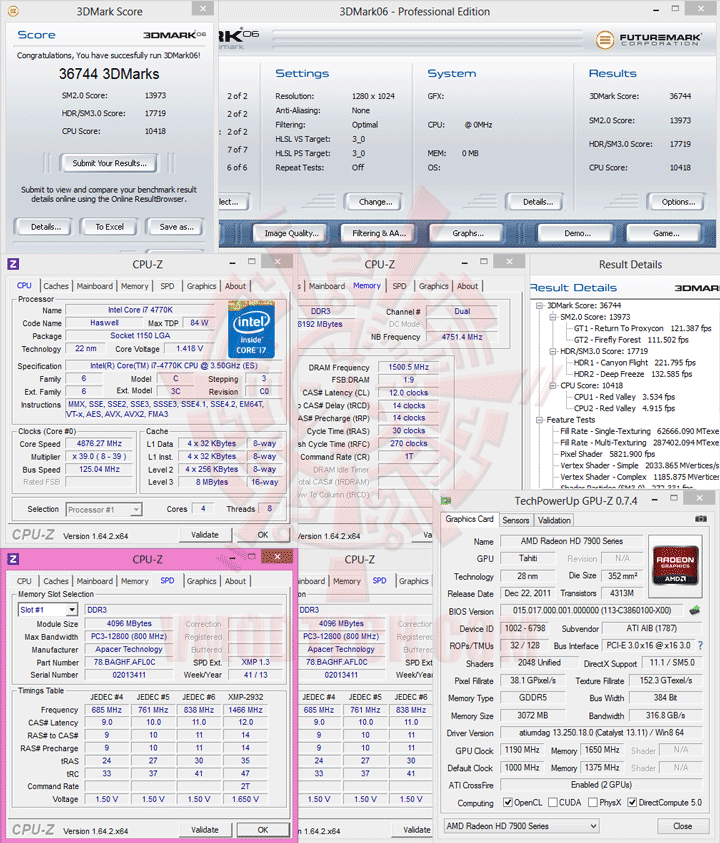Click the XMP-2932 column header
Image resolution: width=720 pixels, height=843 pixels.
[245, 697]
